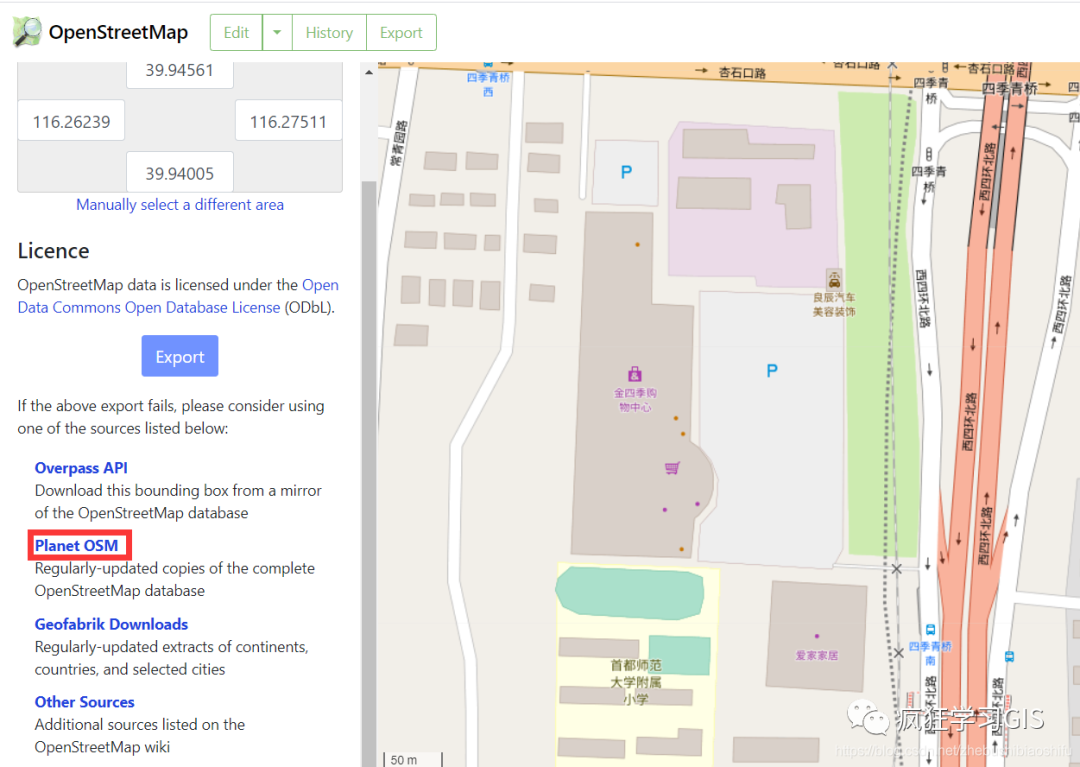Open the Edit dropdown arrow

pos(277,32)
